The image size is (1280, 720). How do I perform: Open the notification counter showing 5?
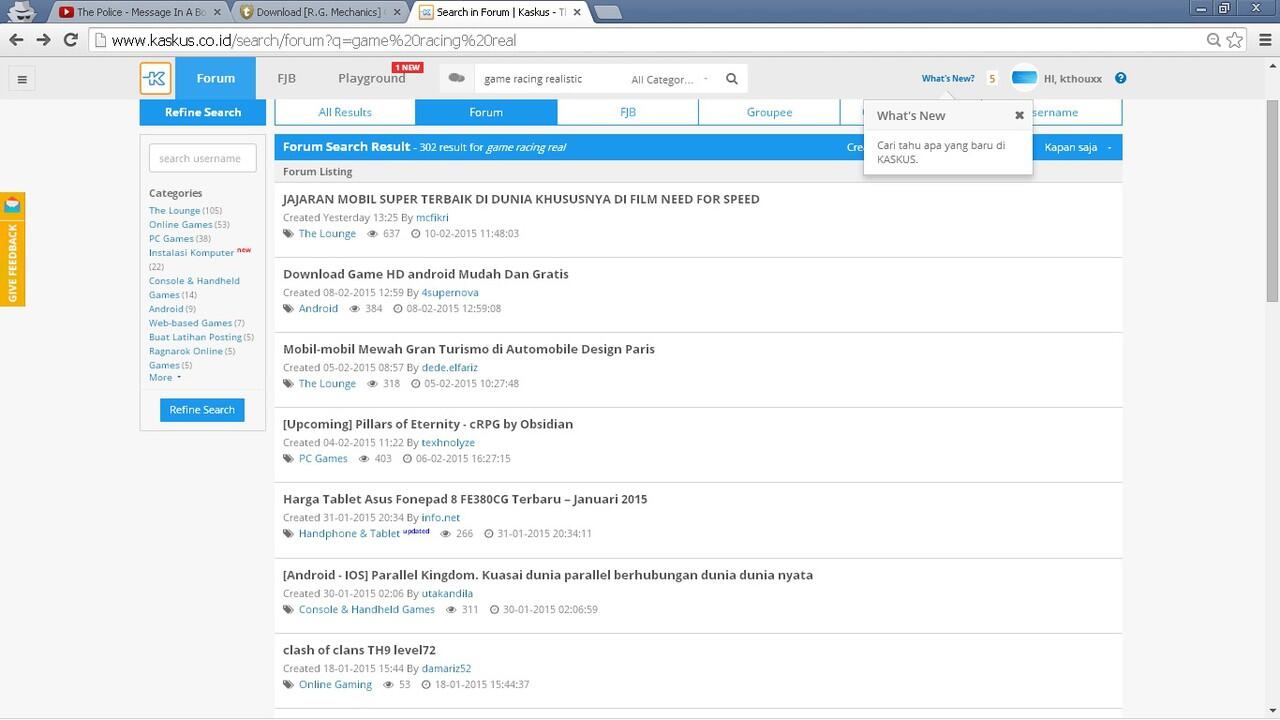pyautogui.click(x=992, y=79)
